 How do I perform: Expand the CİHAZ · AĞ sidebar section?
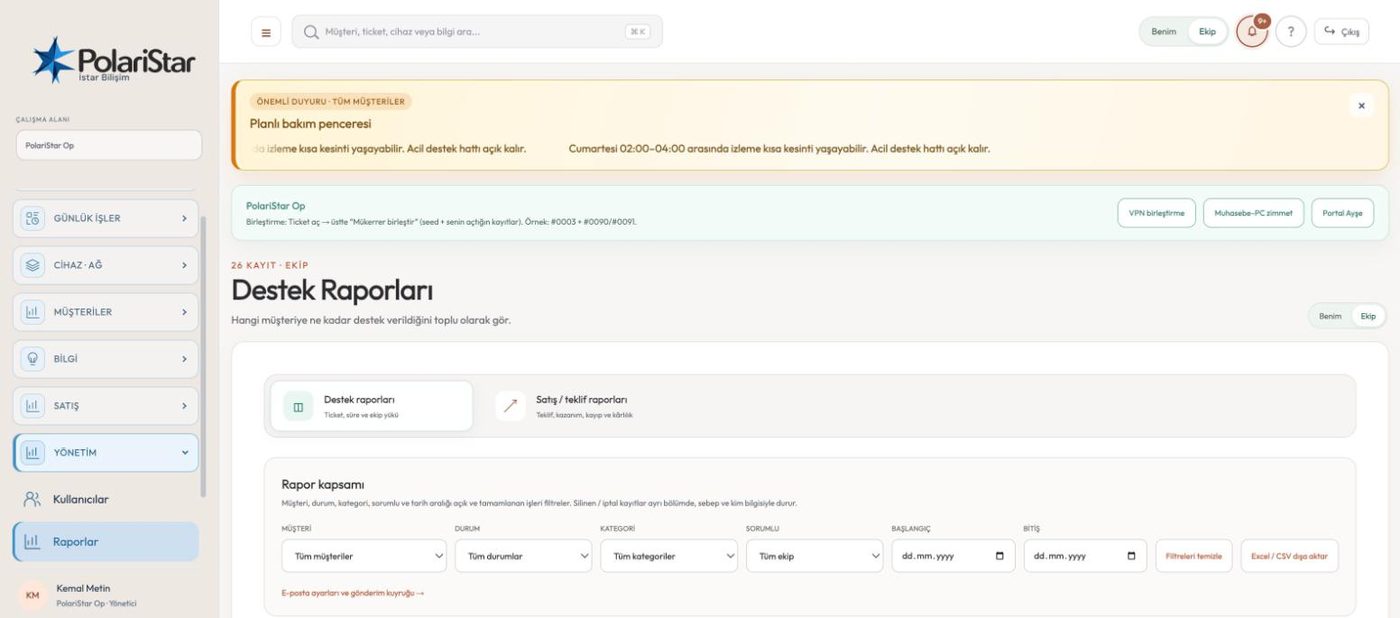coord(106,265)
